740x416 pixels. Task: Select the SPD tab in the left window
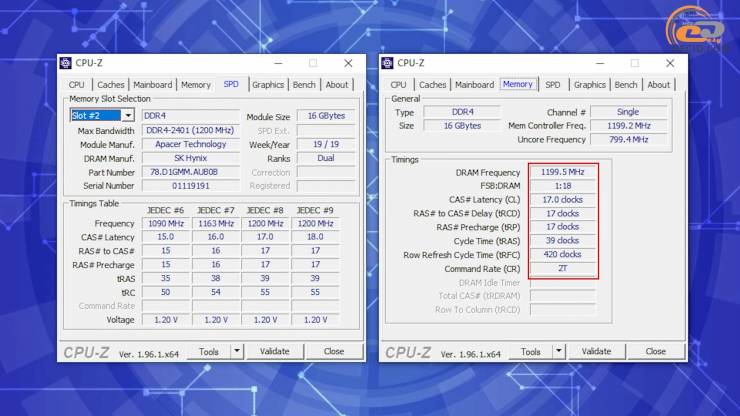231,84
